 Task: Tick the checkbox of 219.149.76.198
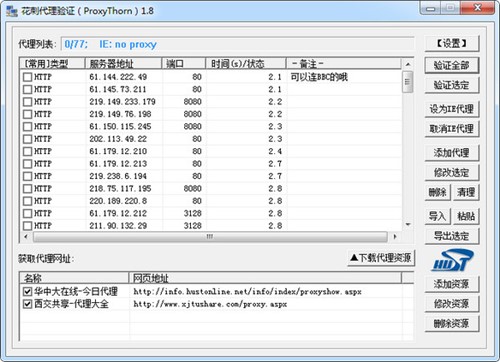click(27, 114)
